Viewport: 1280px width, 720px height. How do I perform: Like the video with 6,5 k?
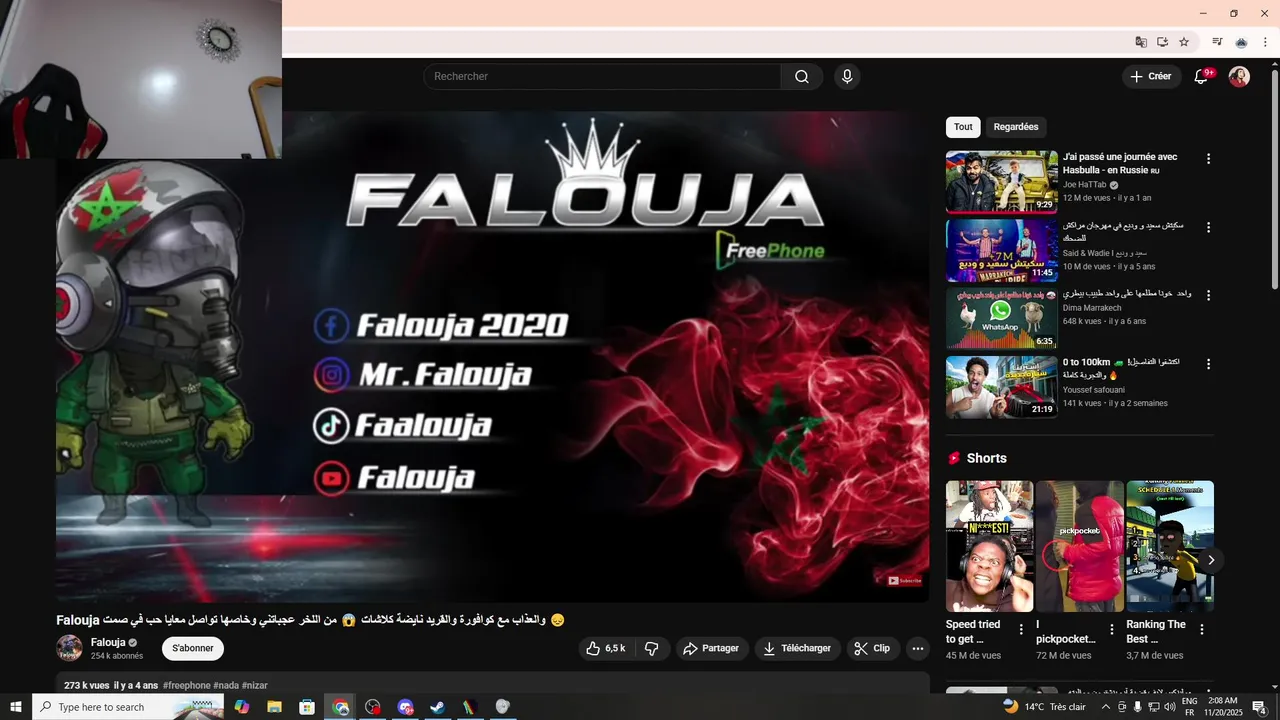tap(606, 648)
